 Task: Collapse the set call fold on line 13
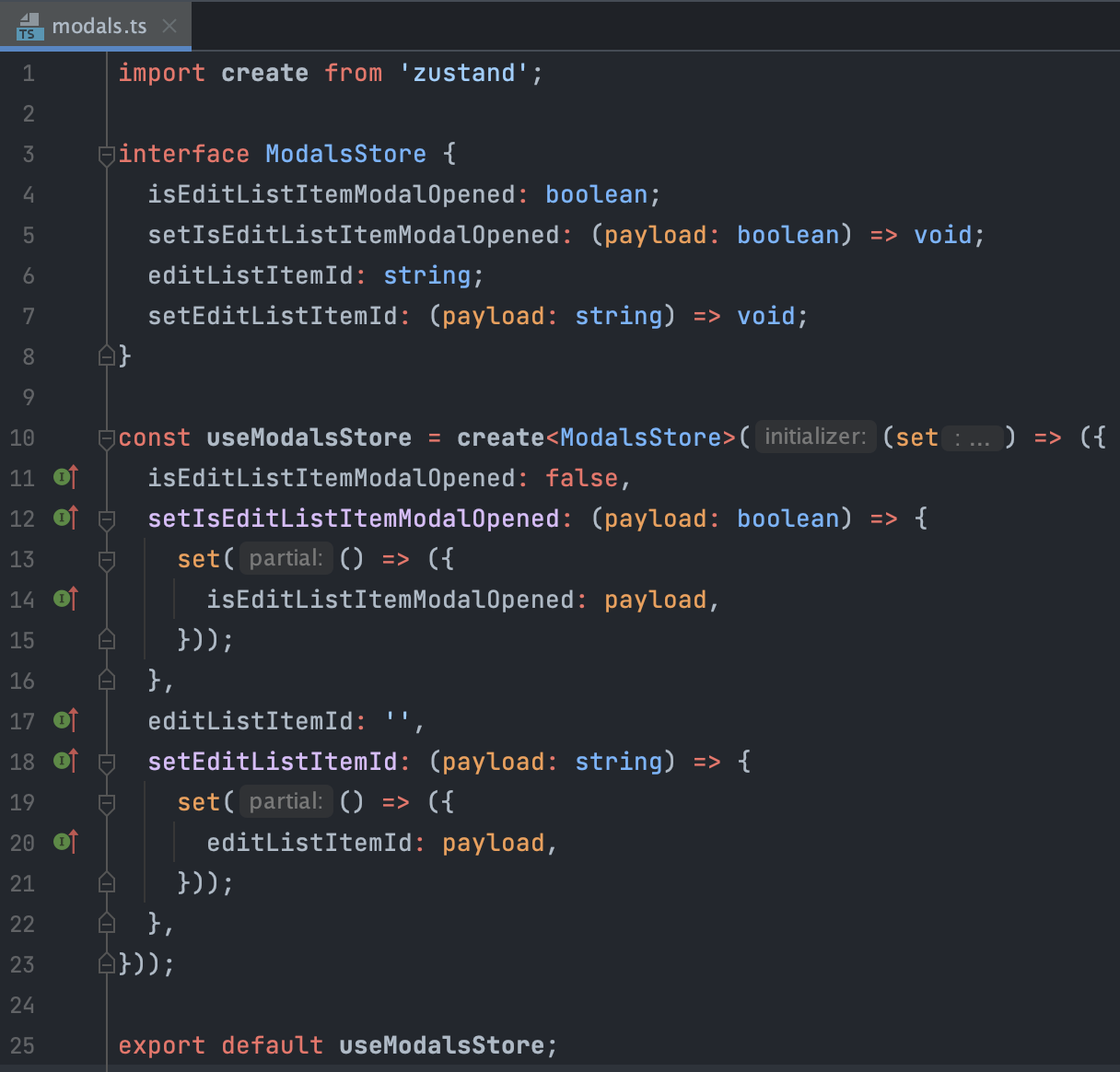pos(107,560)
